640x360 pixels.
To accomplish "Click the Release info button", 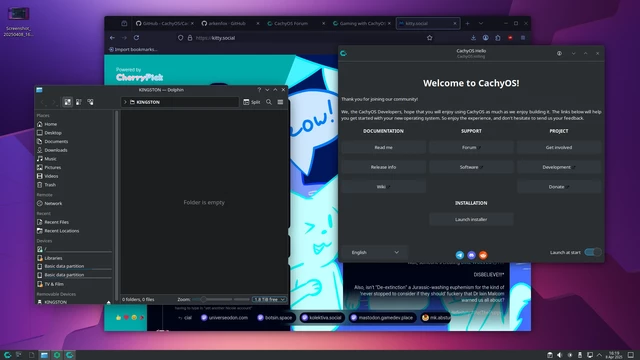I will pos(384,167).
